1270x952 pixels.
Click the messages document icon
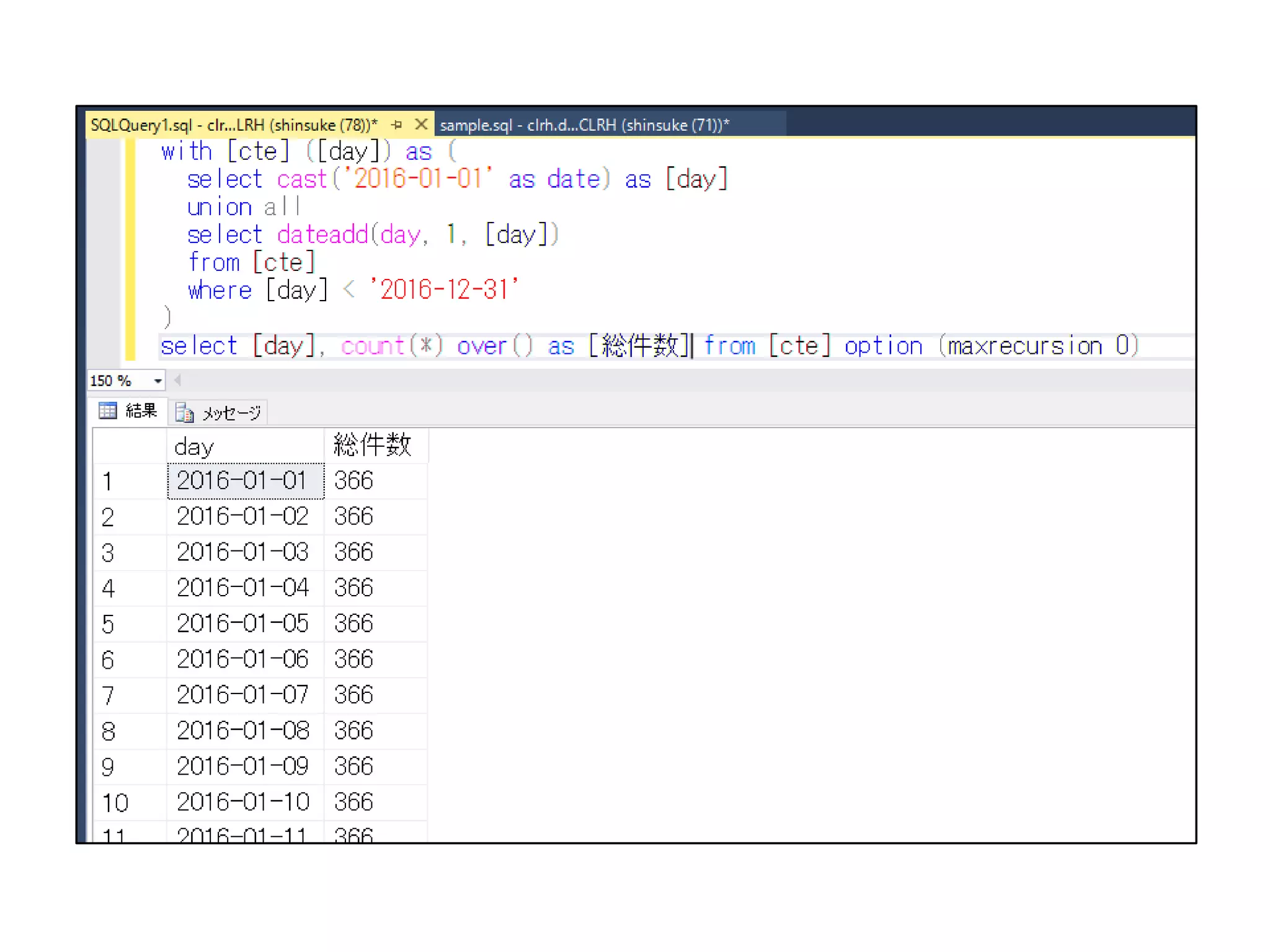click(x=184, y=413)
